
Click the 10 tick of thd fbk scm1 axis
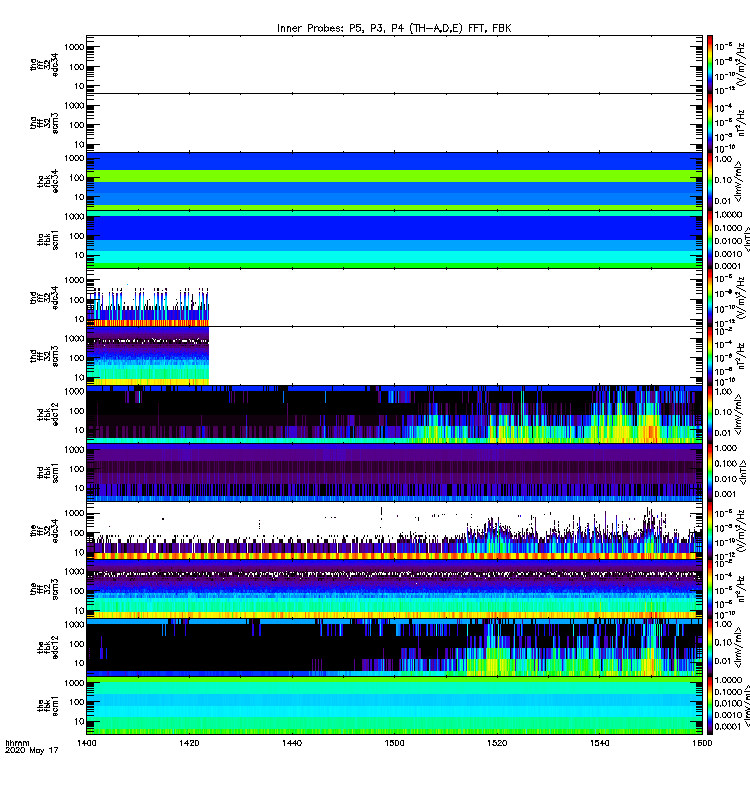[79, 488]
